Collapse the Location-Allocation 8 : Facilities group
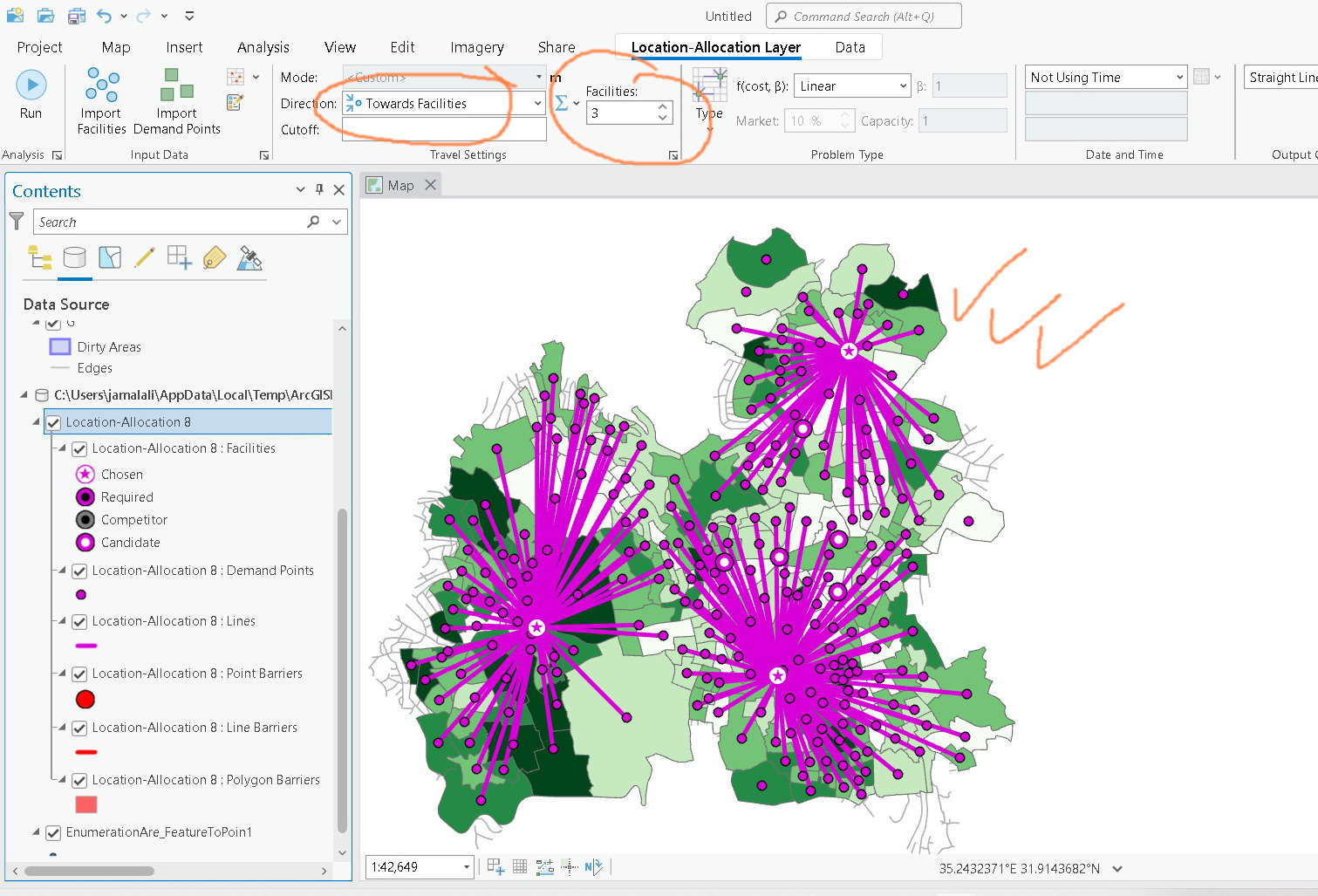 click(x=62, y=448)
